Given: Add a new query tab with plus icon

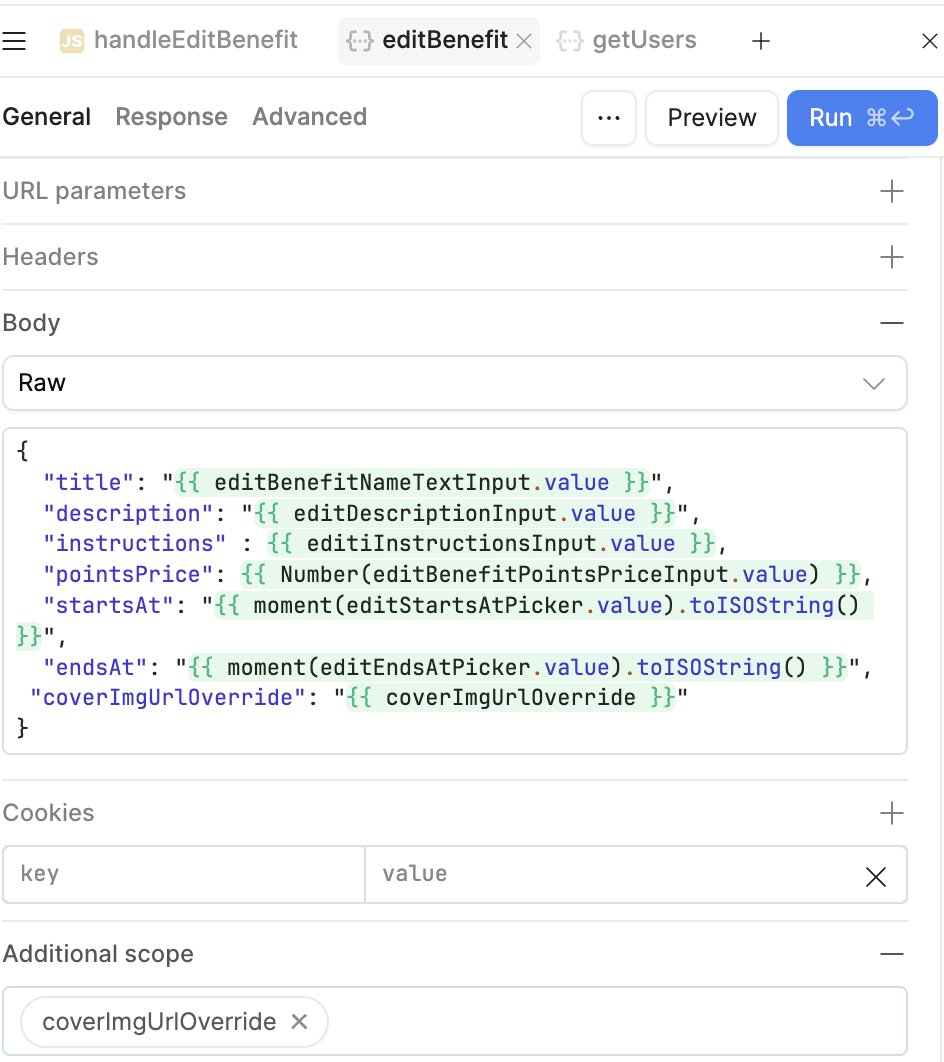Looking at the screenshot, I should click(x=761, y=41).
